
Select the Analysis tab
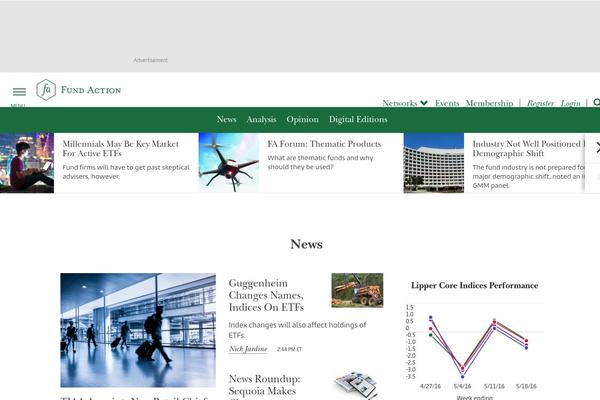point(261,119)
